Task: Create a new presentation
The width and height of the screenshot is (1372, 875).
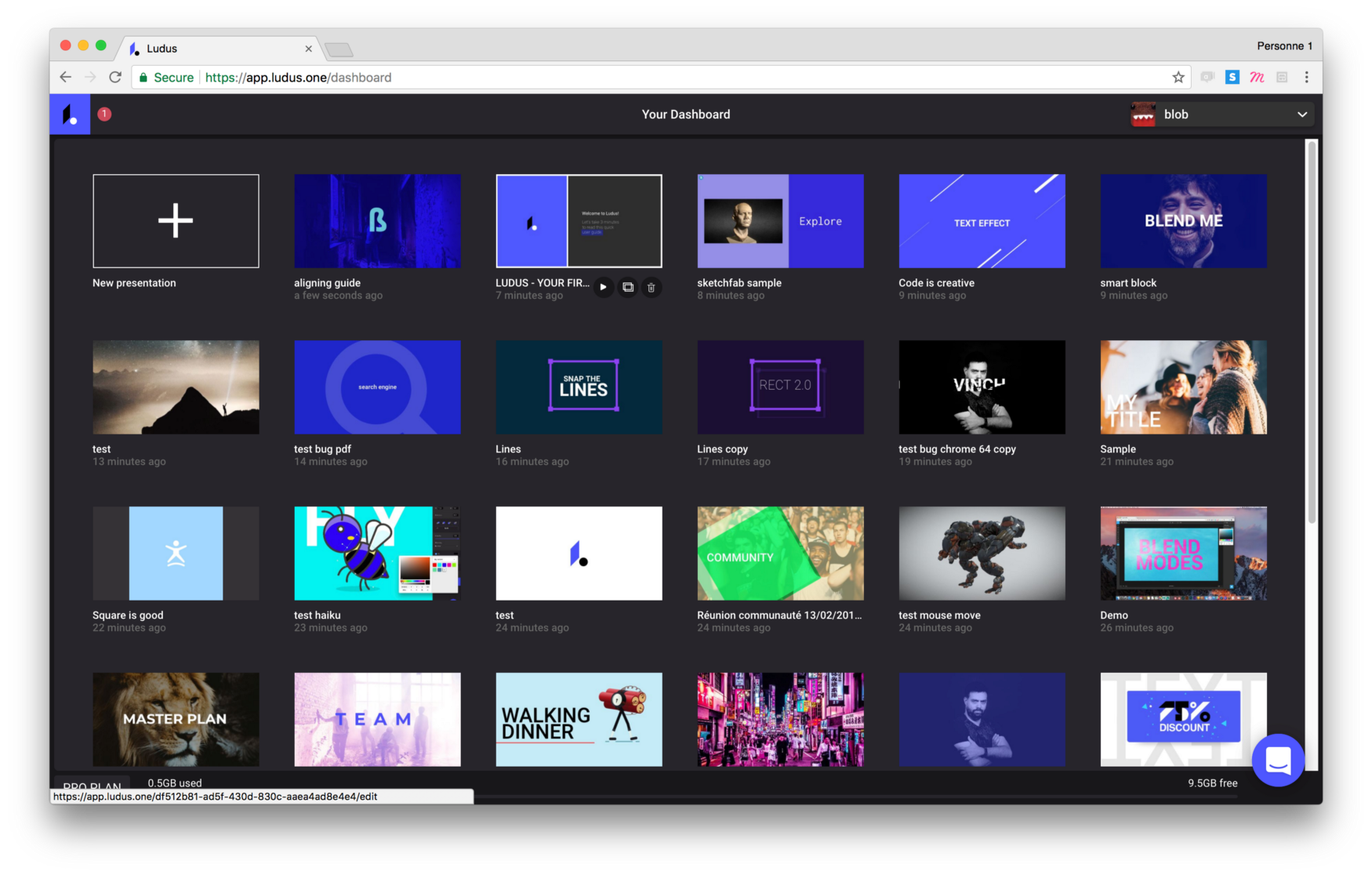Action: click(x=176, y=221)
